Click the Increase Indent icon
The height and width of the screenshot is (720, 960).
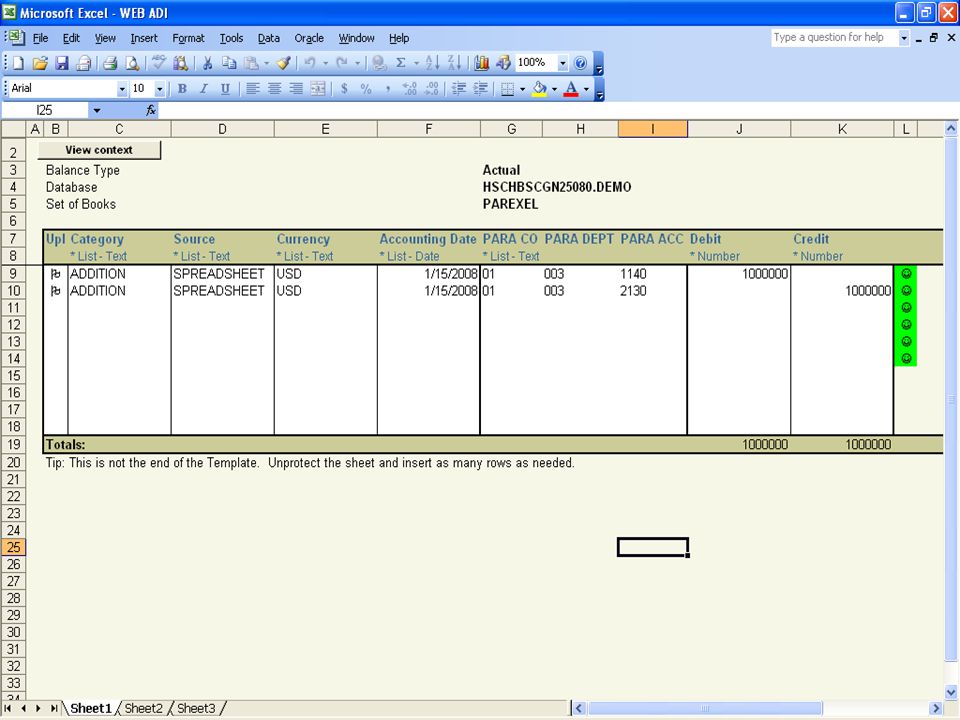tap(481, 89)
